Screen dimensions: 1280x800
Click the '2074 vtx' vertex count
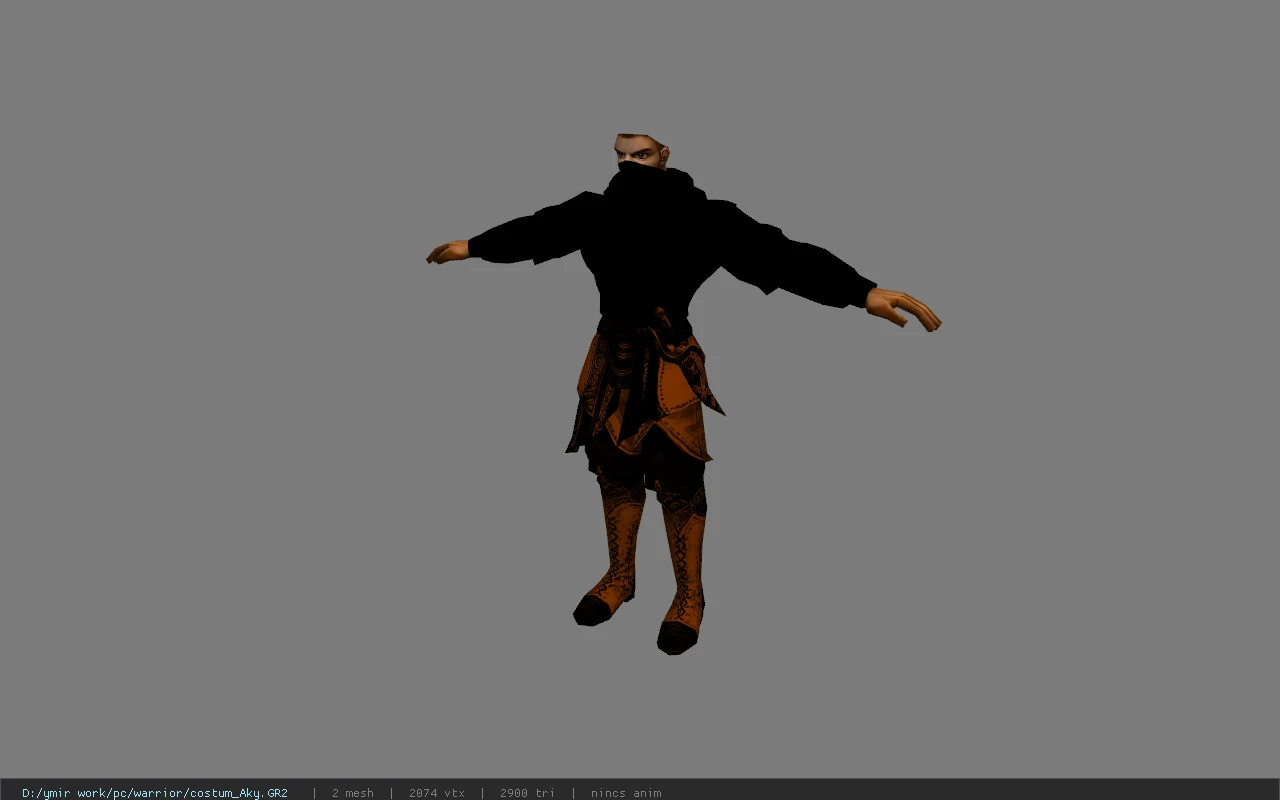(437, 793)
